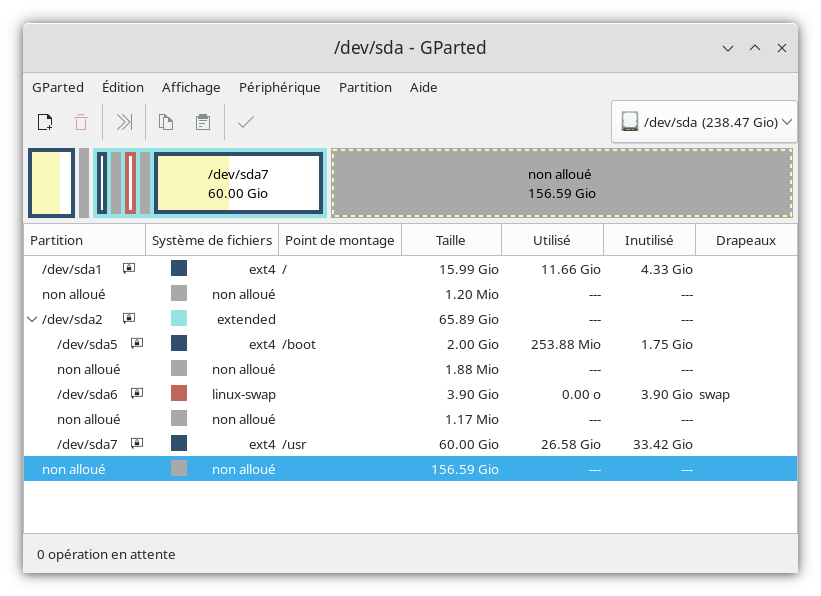Viewport: 821px width, 596px height.
Task: Click the Copy partition toolbar icon
Action: pyautogui.click(x=166, y=122)
